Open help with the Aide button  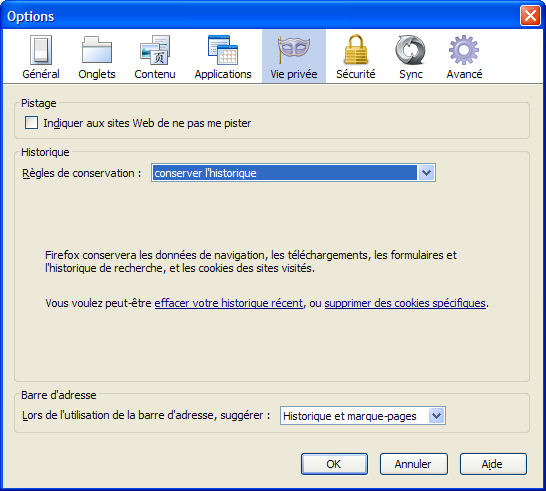coord(493,464)
